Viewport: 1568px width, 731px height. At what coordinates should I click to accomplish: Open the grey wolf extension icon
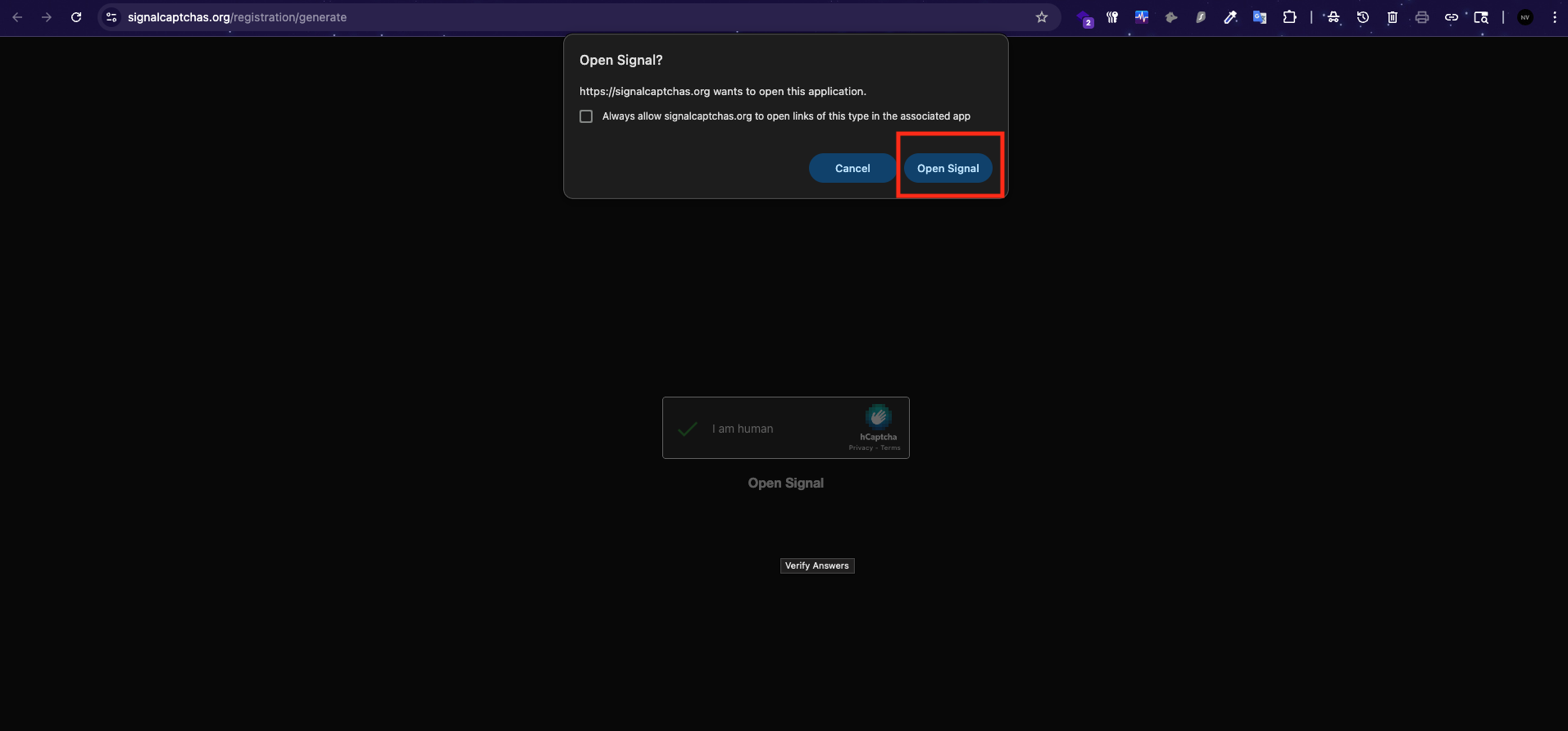[1171, 17]
